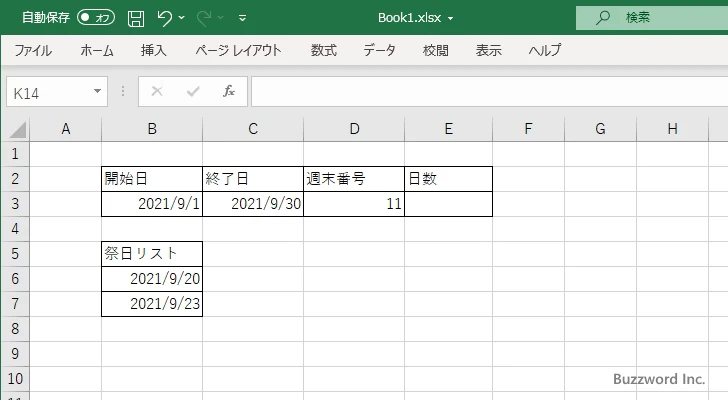The height and width of the screenshot is (400, 728).
Task: Open the Customize Quick Access Toolbar arrow
Action: pyautogui.click(x=242, y=18)
